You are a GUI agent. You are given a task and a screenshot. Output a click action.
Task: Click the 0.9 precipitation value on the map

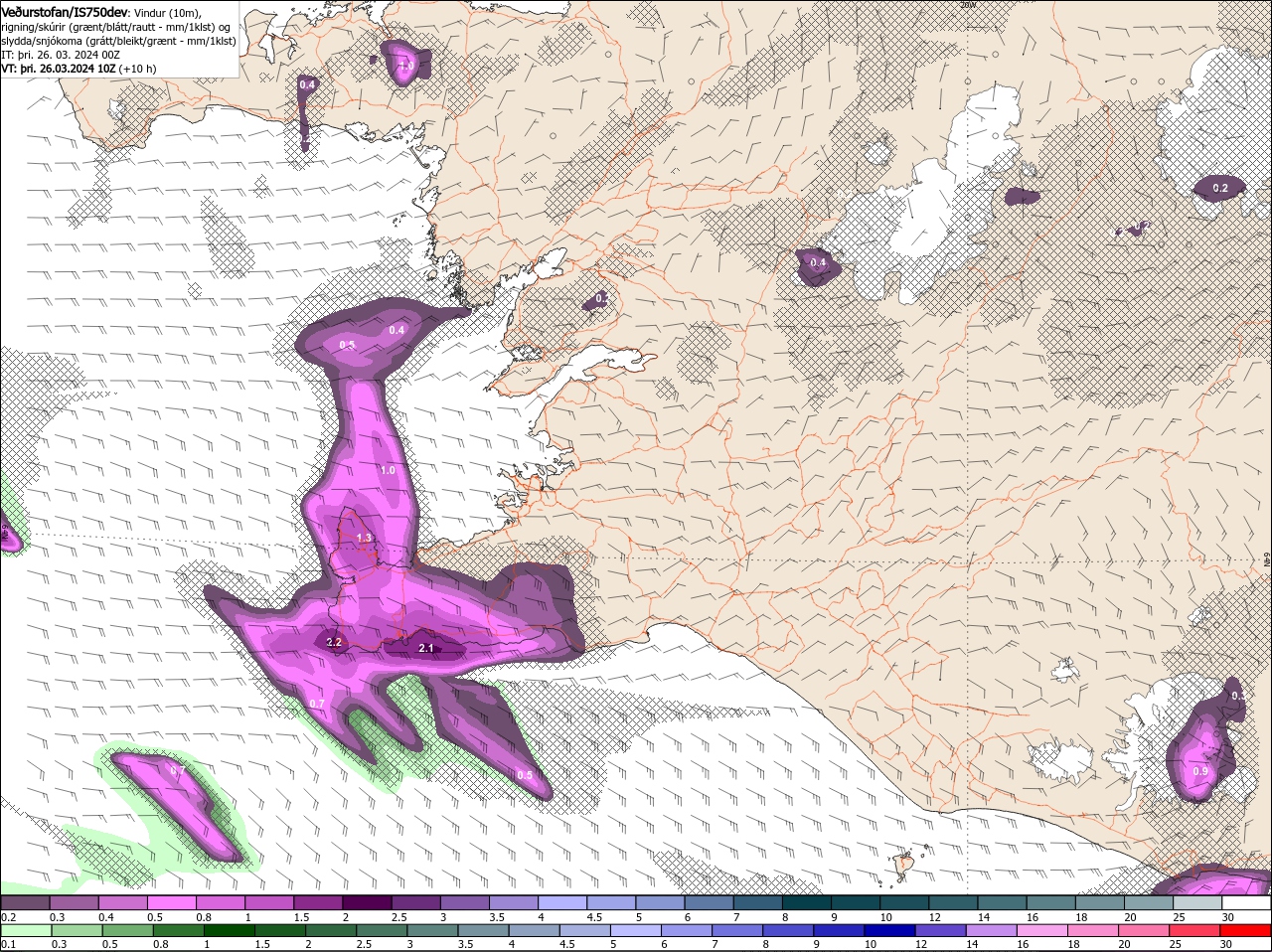click(1199, 771)
